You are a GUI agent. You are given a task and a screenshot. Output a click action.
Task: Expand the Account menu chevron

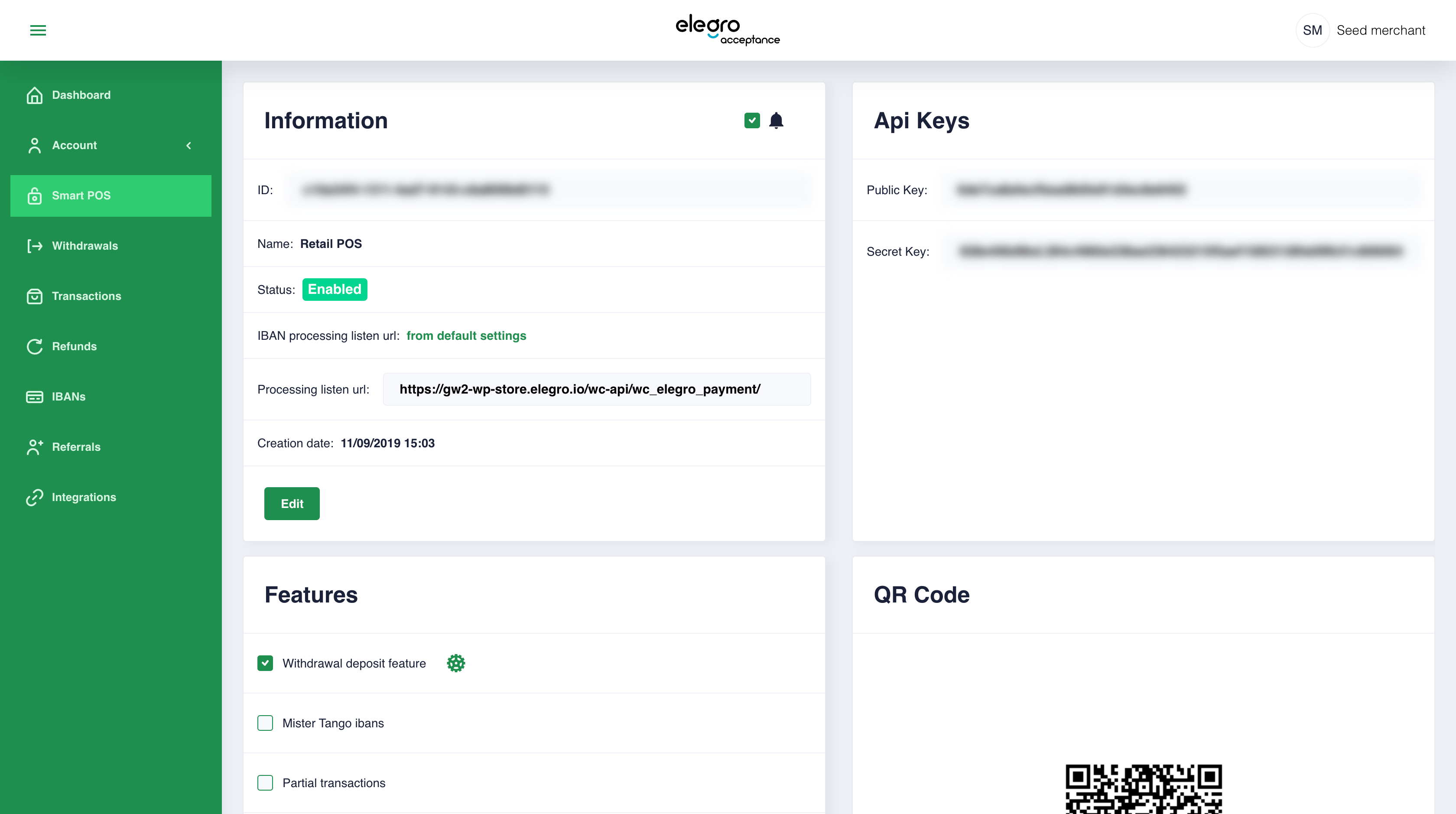(189, 145)
